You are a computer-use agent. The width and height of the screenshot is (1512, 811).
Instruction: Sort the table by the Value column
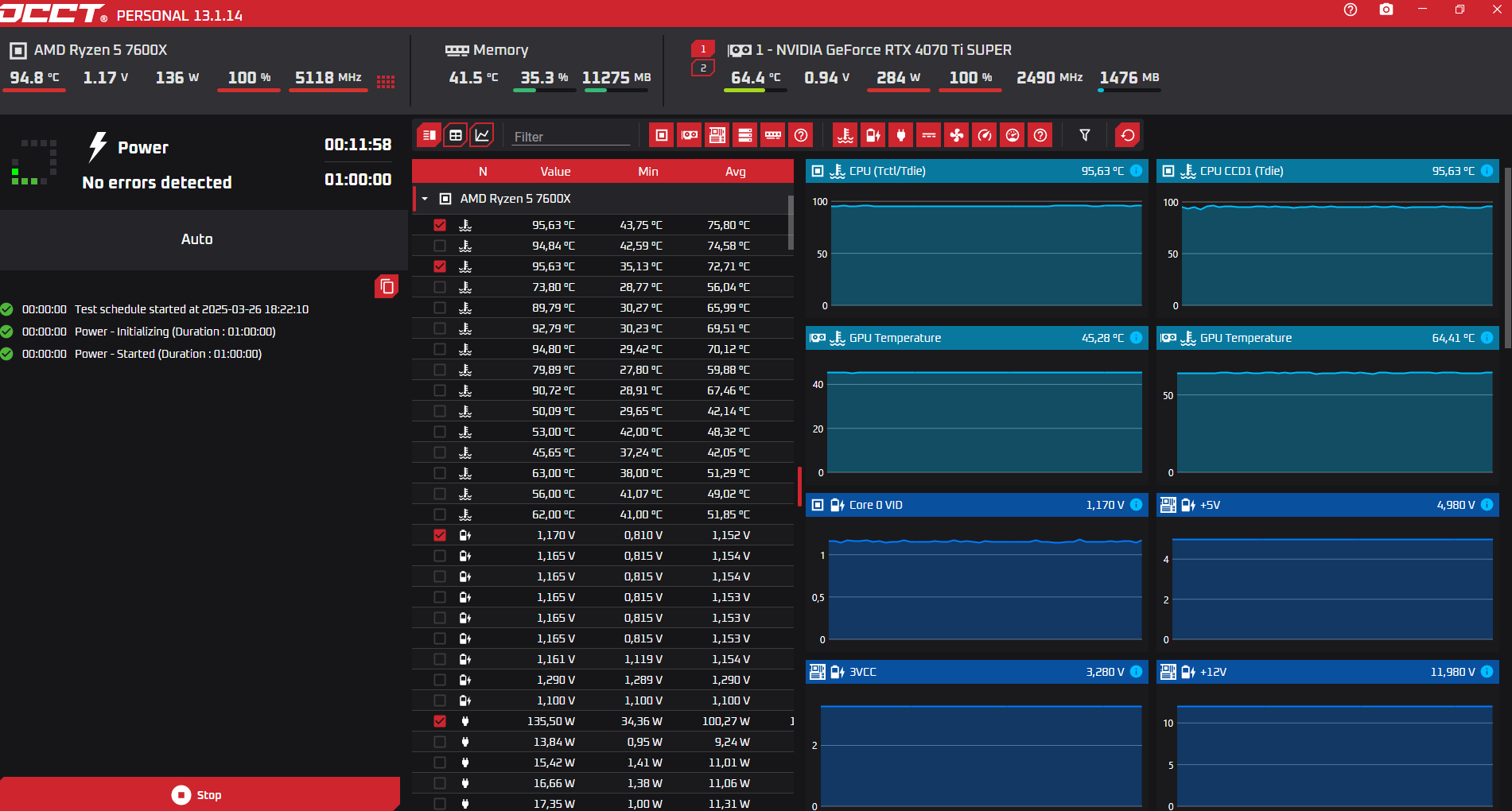click(x=555, y=172)
